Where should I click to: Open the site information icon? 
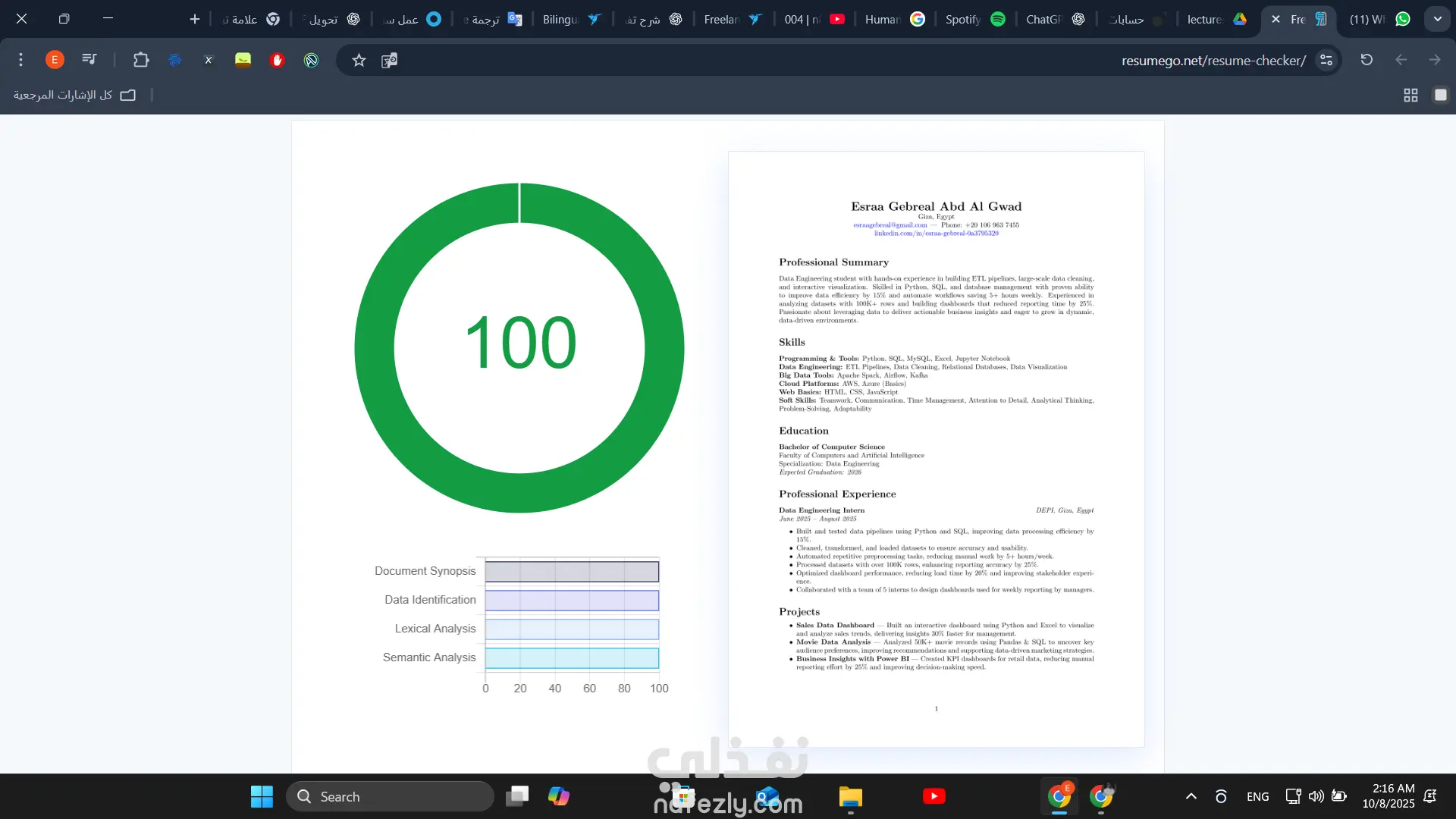[1326, 60]
